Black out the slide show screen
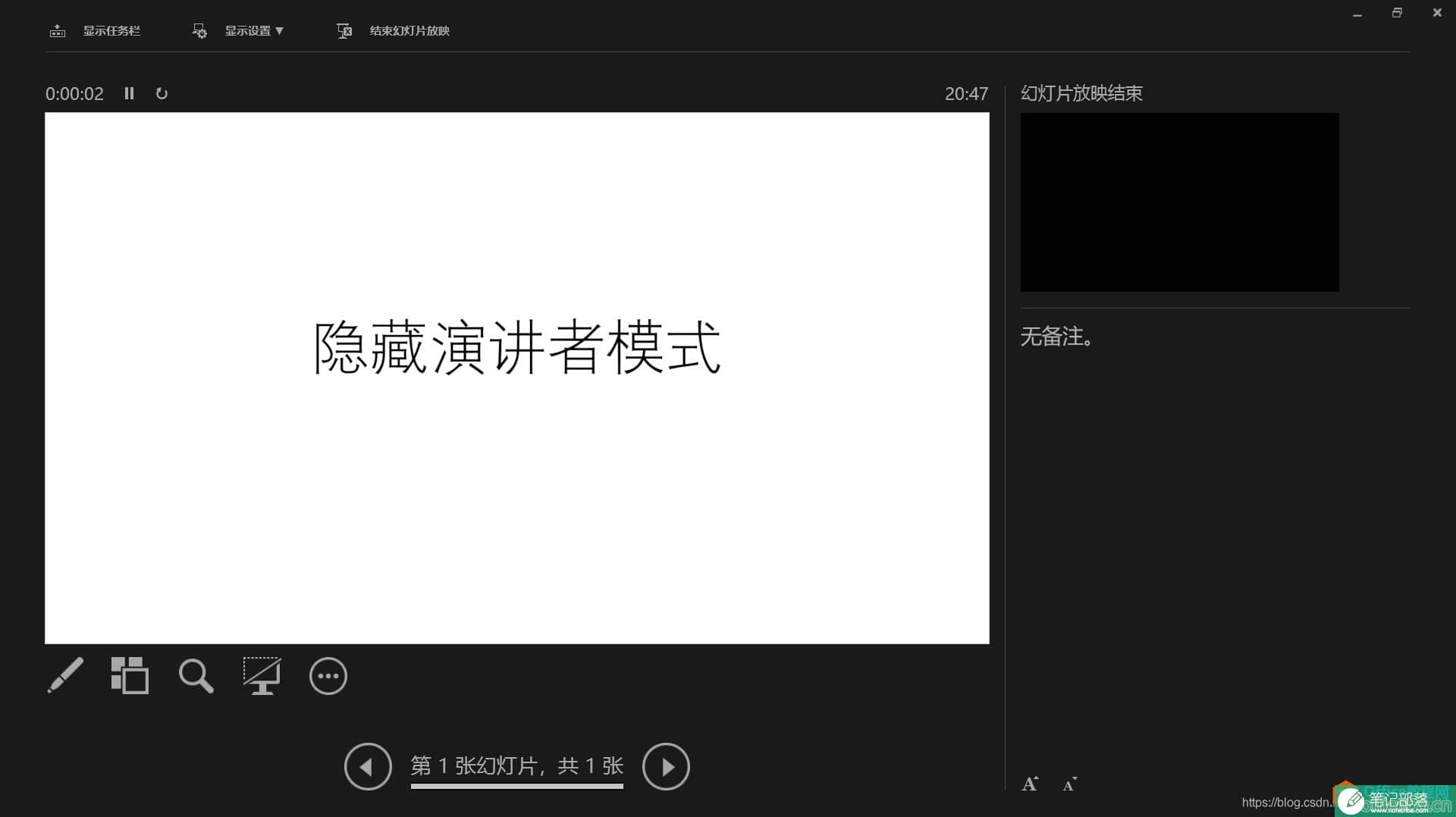 (262, 675)
